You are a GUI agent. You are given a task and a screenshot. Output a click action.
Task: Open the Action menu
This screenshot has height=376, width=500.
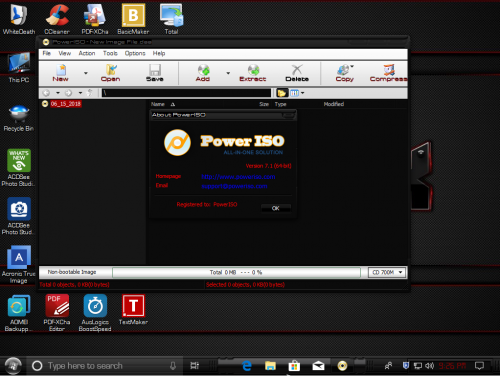click(87, 53)
